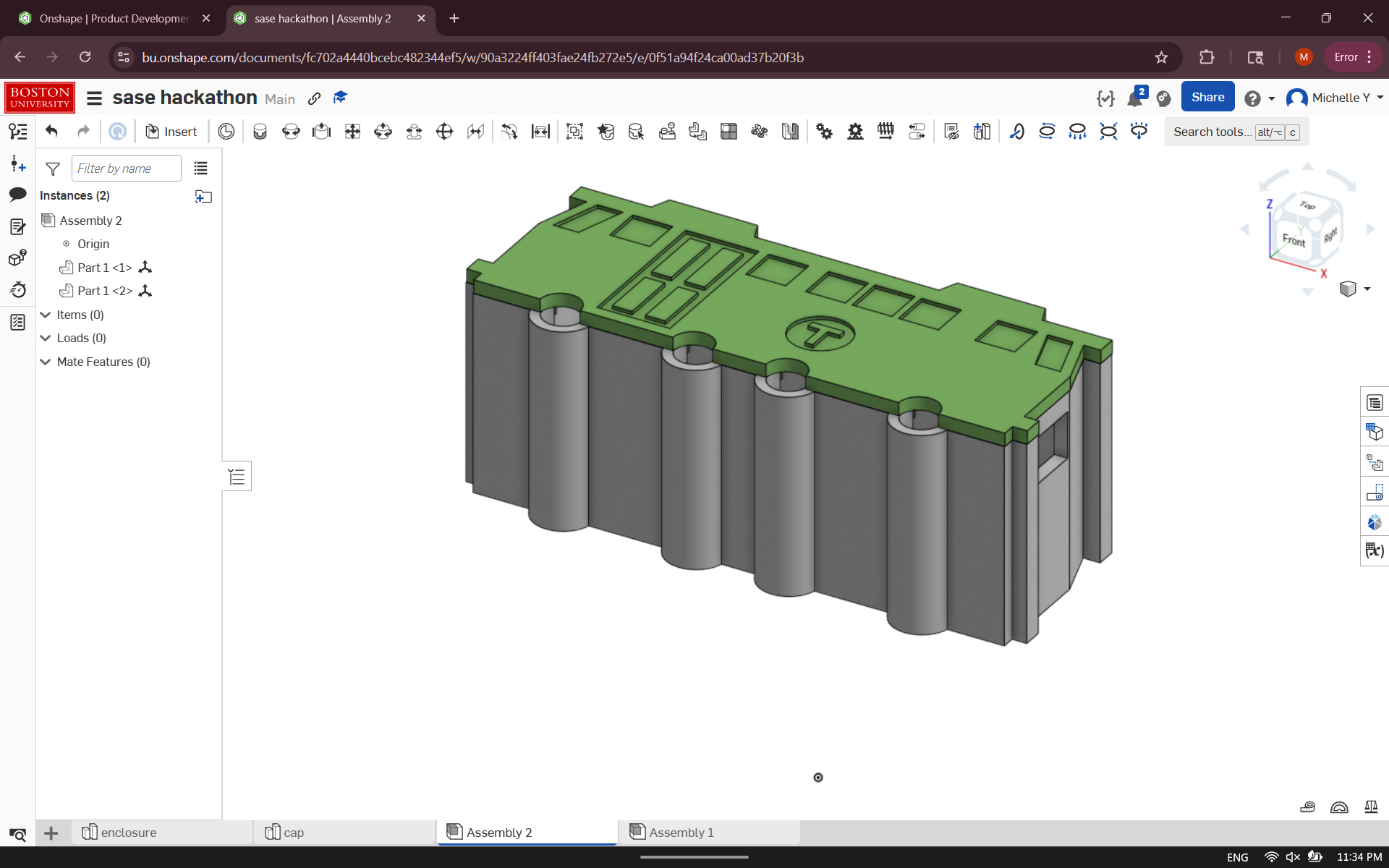Open the Comments panel icon
This screenshot has height=868, width=1389.
(x=17, y=195)
